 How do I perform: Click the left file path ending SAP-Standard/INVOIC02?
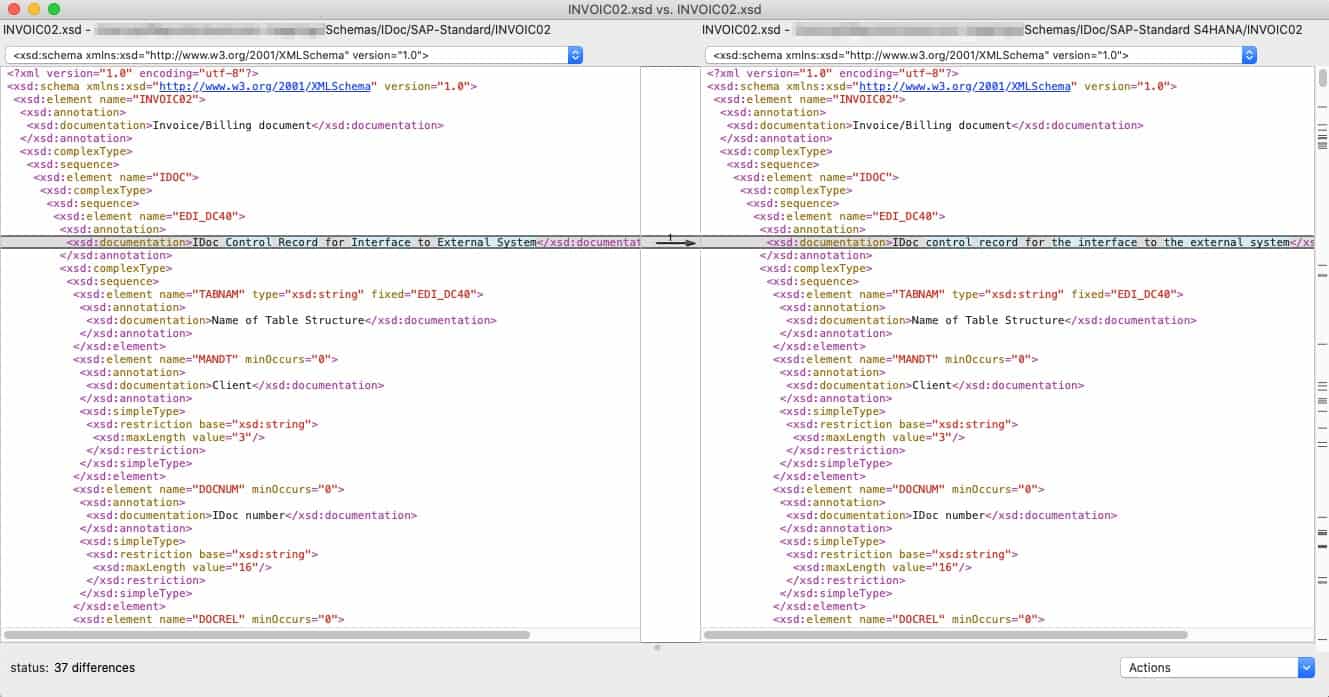click(x=277, y=30)
